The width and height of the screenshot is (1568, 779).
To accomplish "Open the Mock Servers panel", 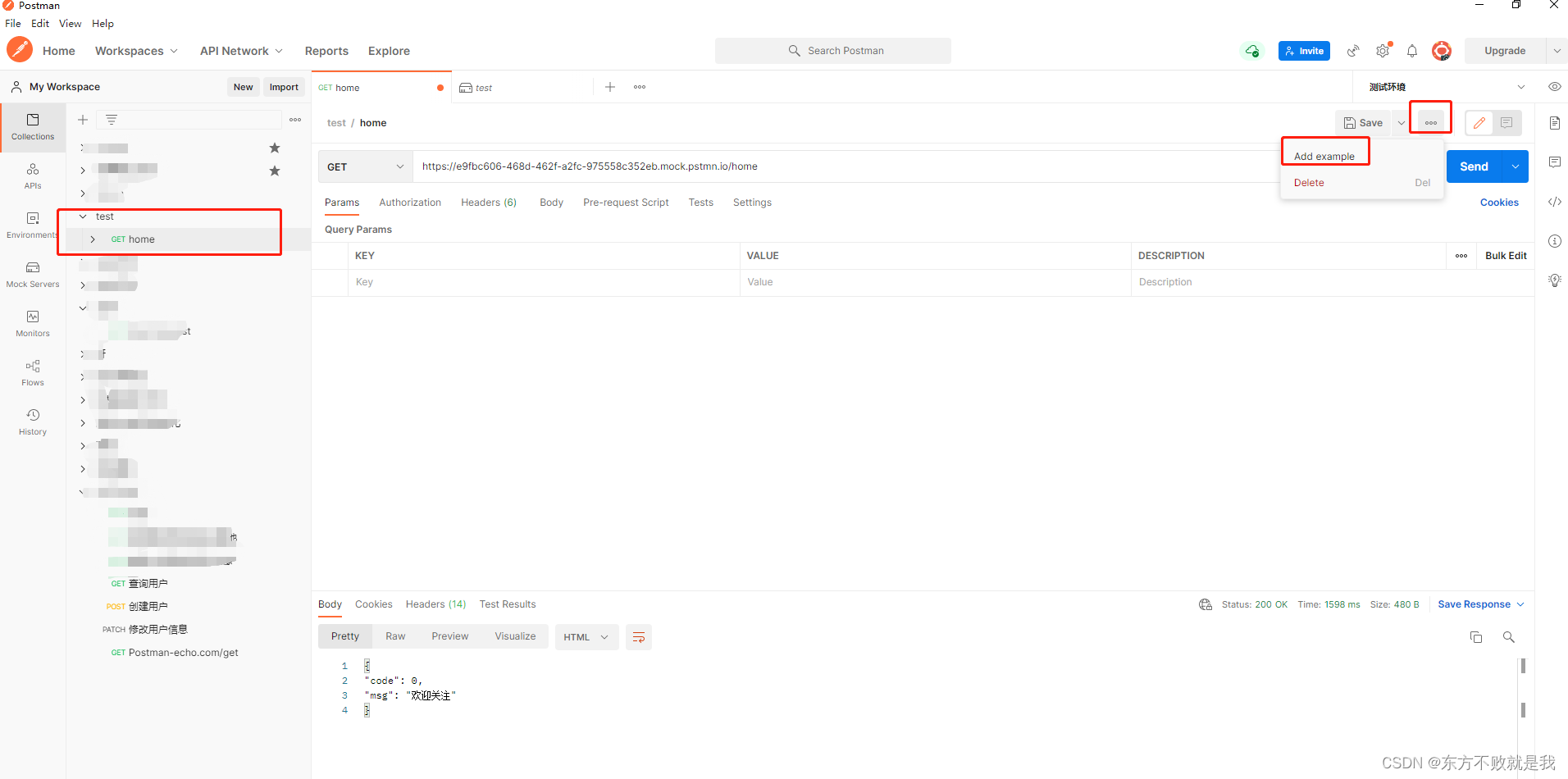I will tap(32, 273).
